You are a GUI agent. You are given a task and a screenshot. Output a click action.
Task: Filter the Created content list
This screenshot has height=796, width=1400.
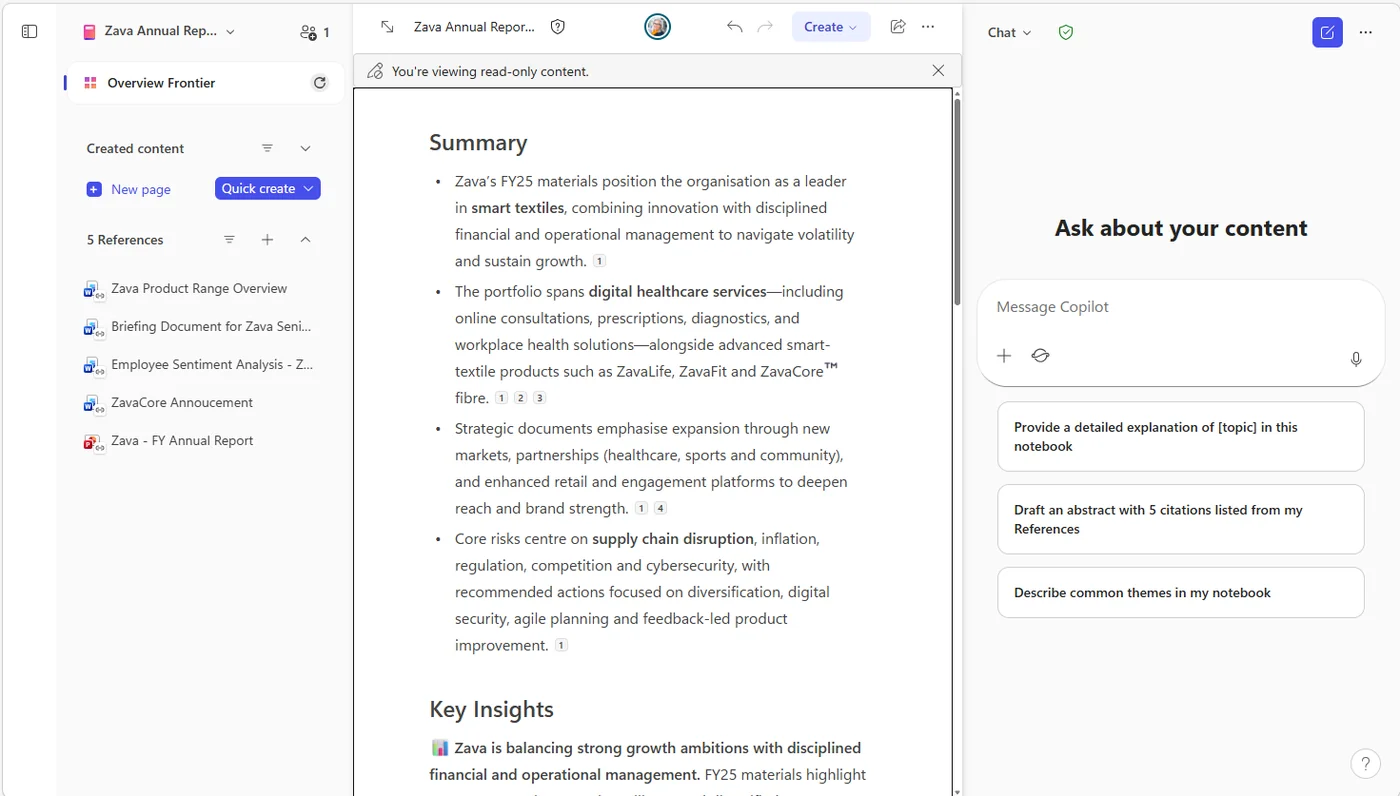coord(267,148)
